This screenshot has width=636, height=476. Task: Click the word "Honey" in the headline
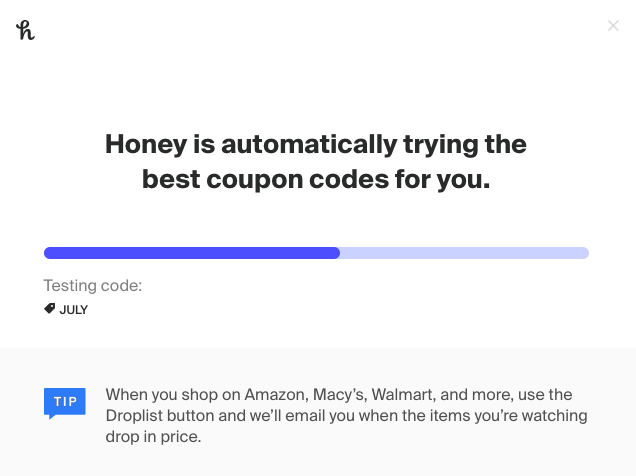point(146,145)
